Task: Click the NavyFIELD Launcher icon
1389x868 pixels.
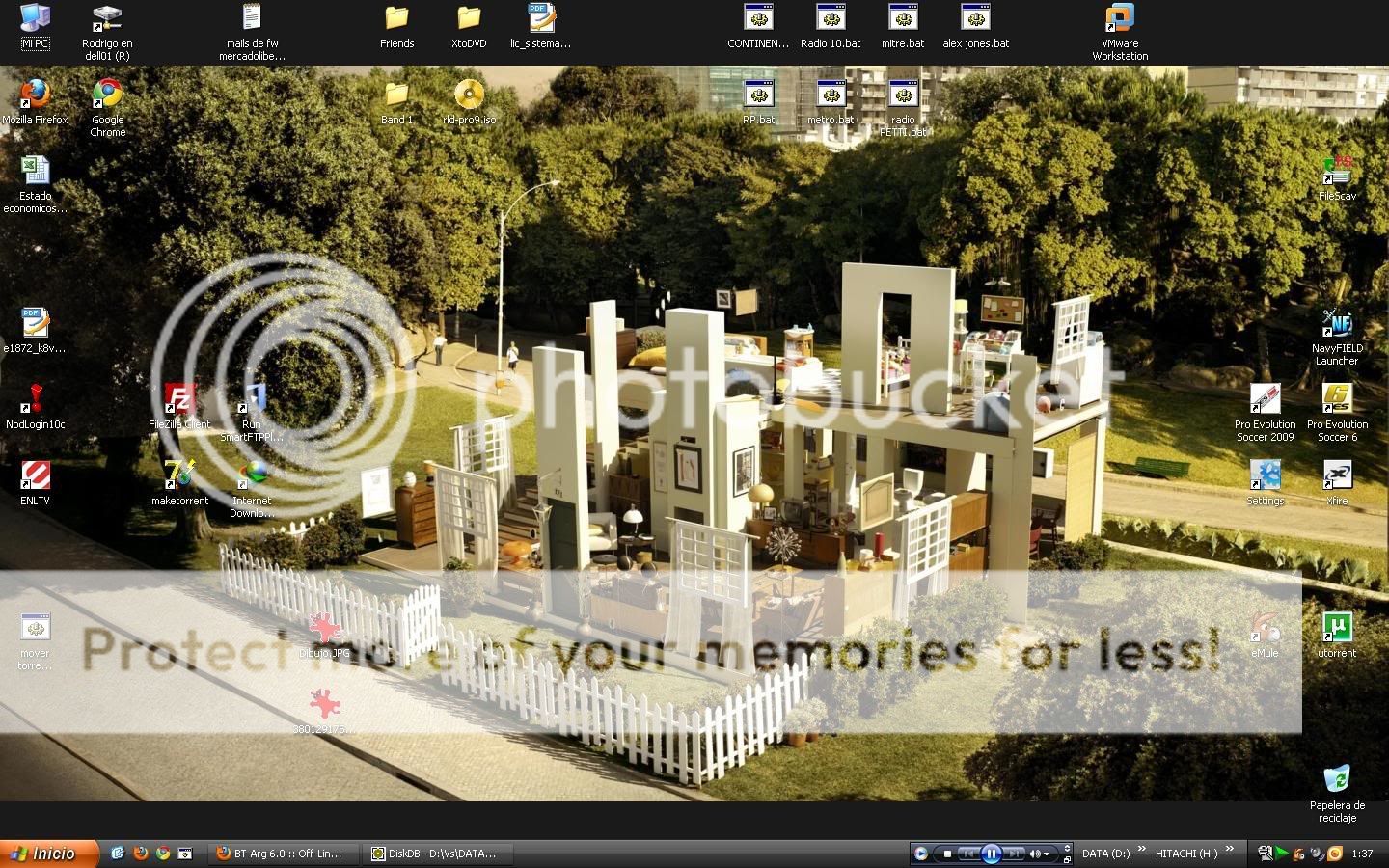Action: click(x=1336, y=323)
